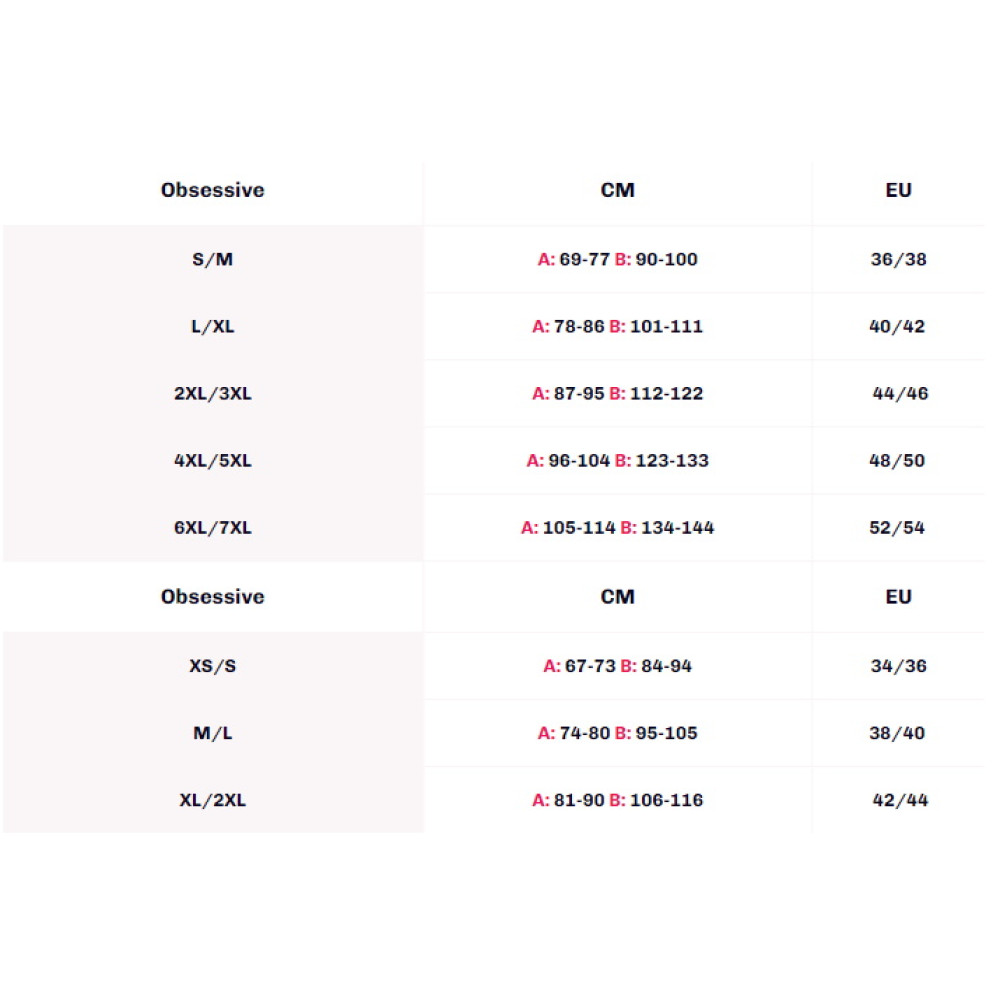Click the top CM column header
Screen dimensions: 1000x1000
pyautogui.click(x=617, y=190)
